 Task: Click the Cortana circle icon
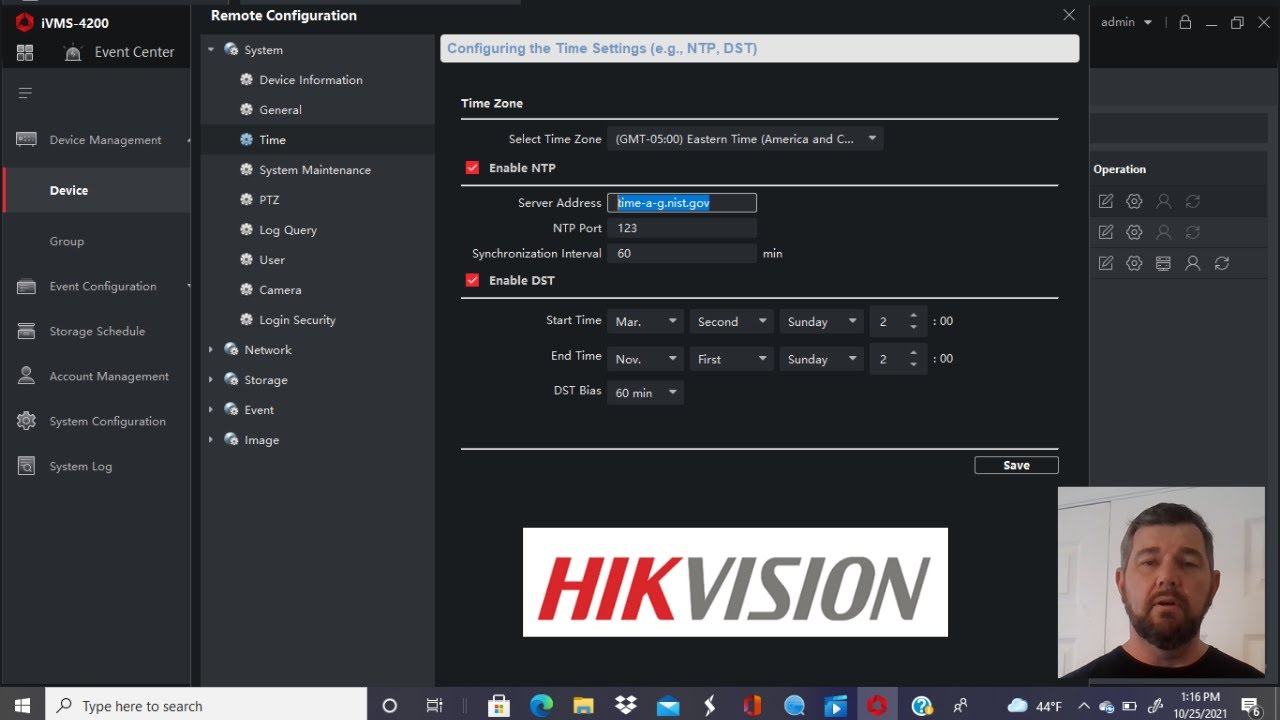pyautogui.click(x=390, y=706)
